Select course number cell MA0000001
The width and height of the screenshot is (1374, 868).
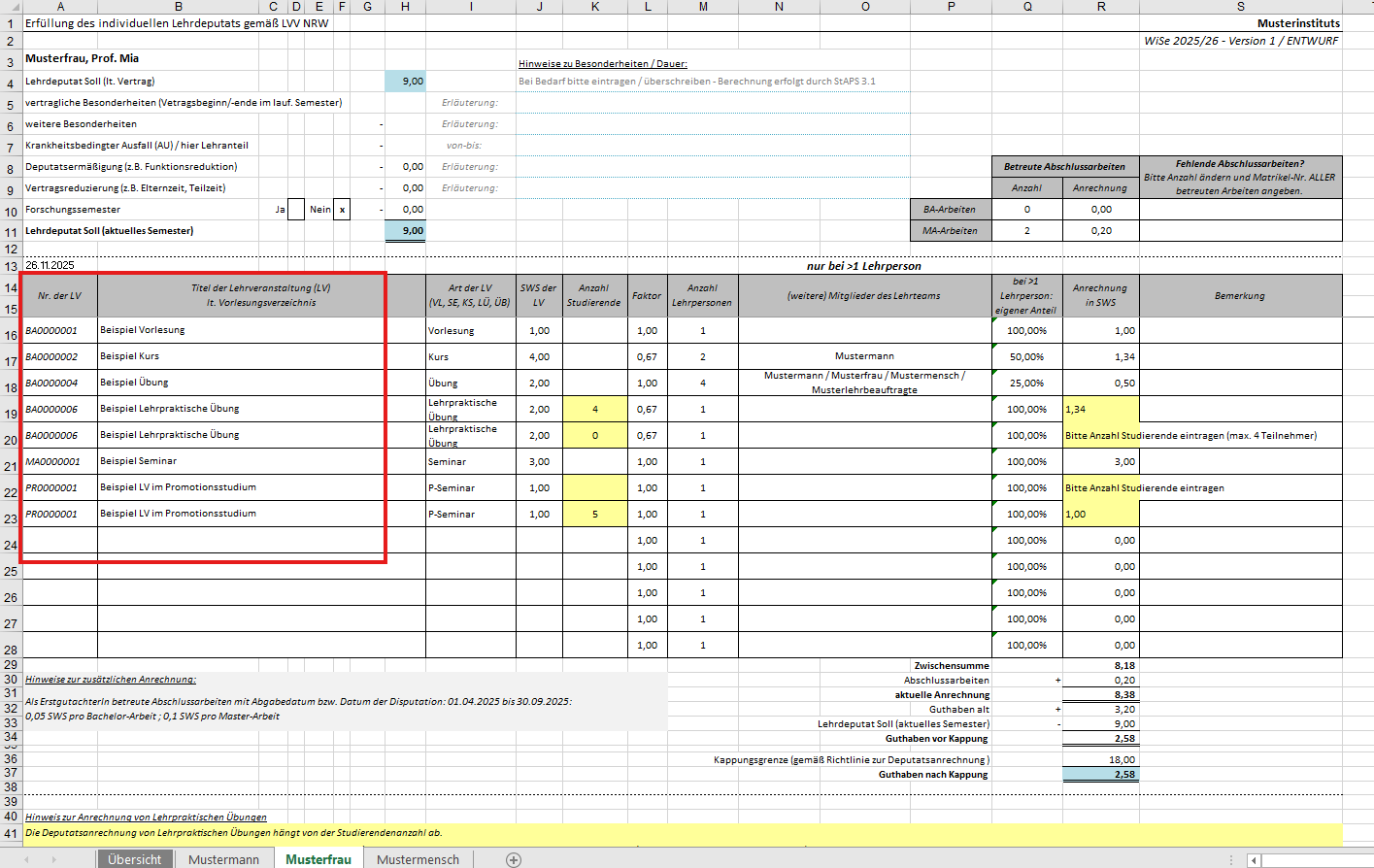click(x=59, y=461)
